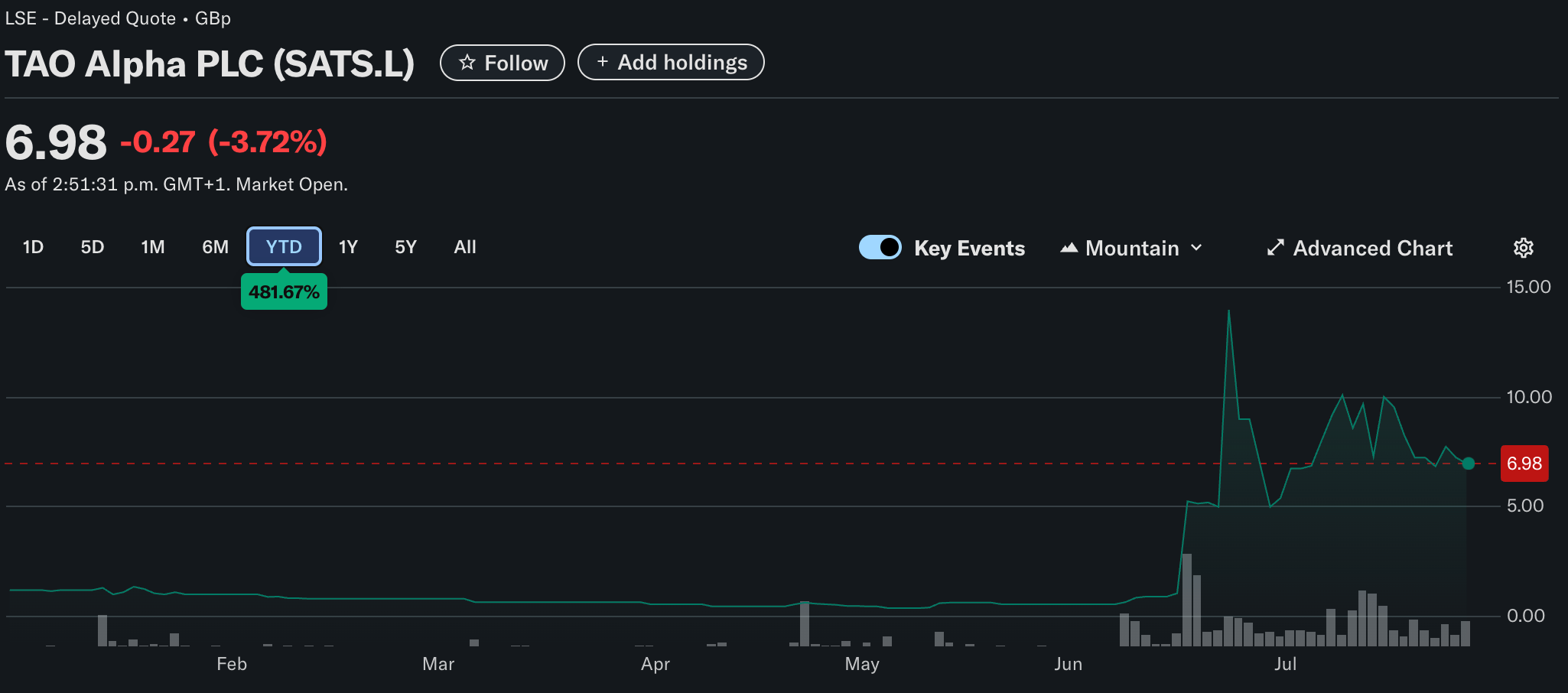Image resolution: width=1568 pixels, height=693 pixels.
Task: Select the 1D time range
Action: click(33, 247)
